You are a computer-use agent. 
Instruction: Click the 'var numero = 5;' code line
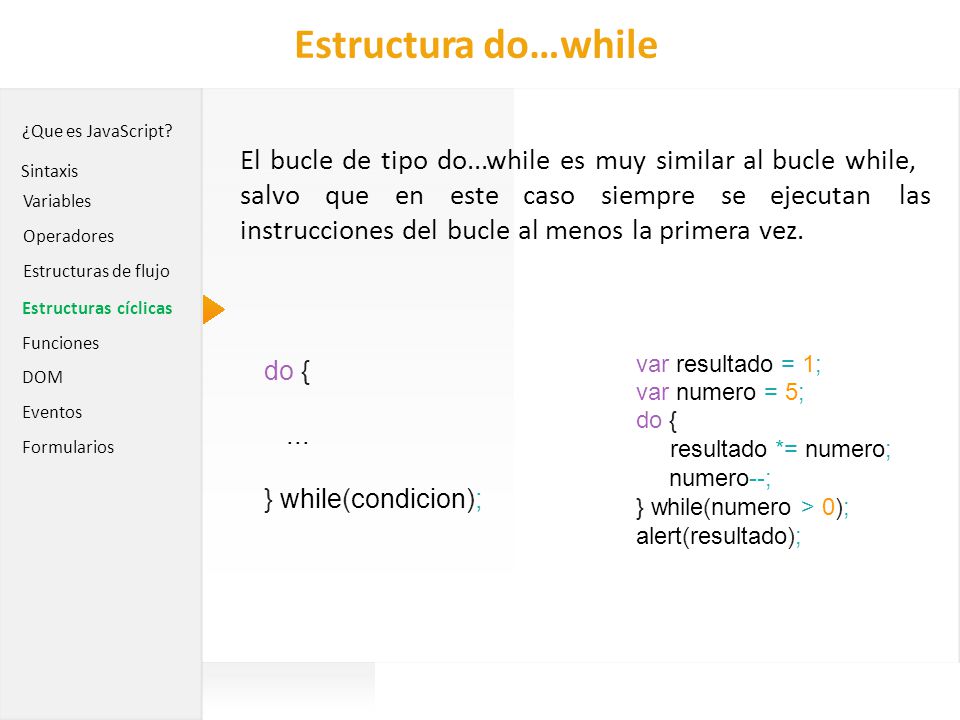pyautogui.click(x=719, y=392)
